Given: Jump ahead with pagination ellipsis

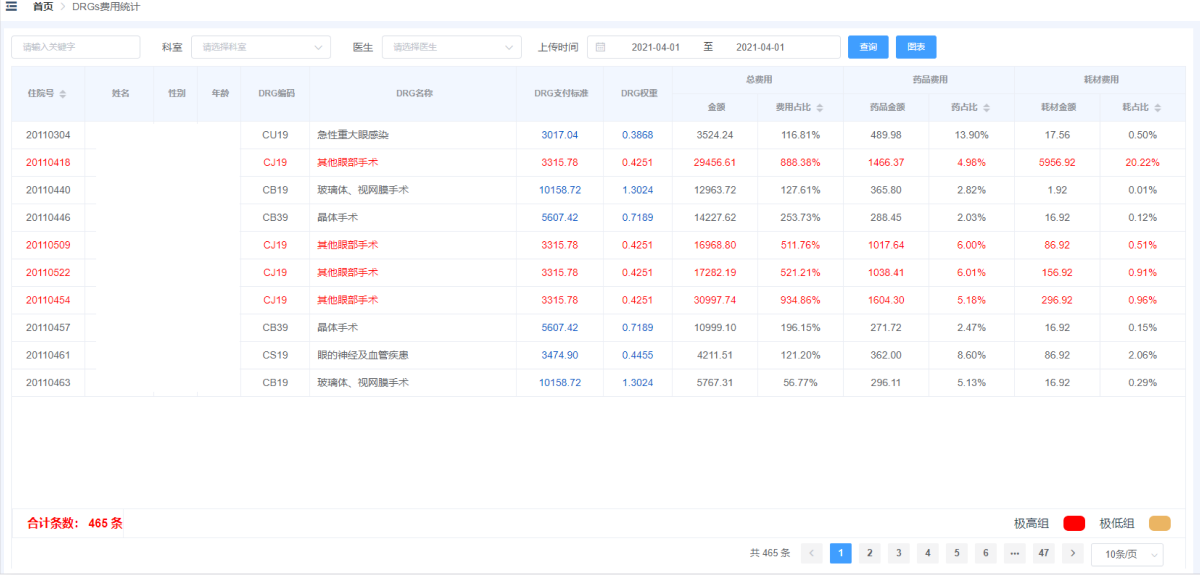Looking at the screenshot, I should (x=1014, y=553).
